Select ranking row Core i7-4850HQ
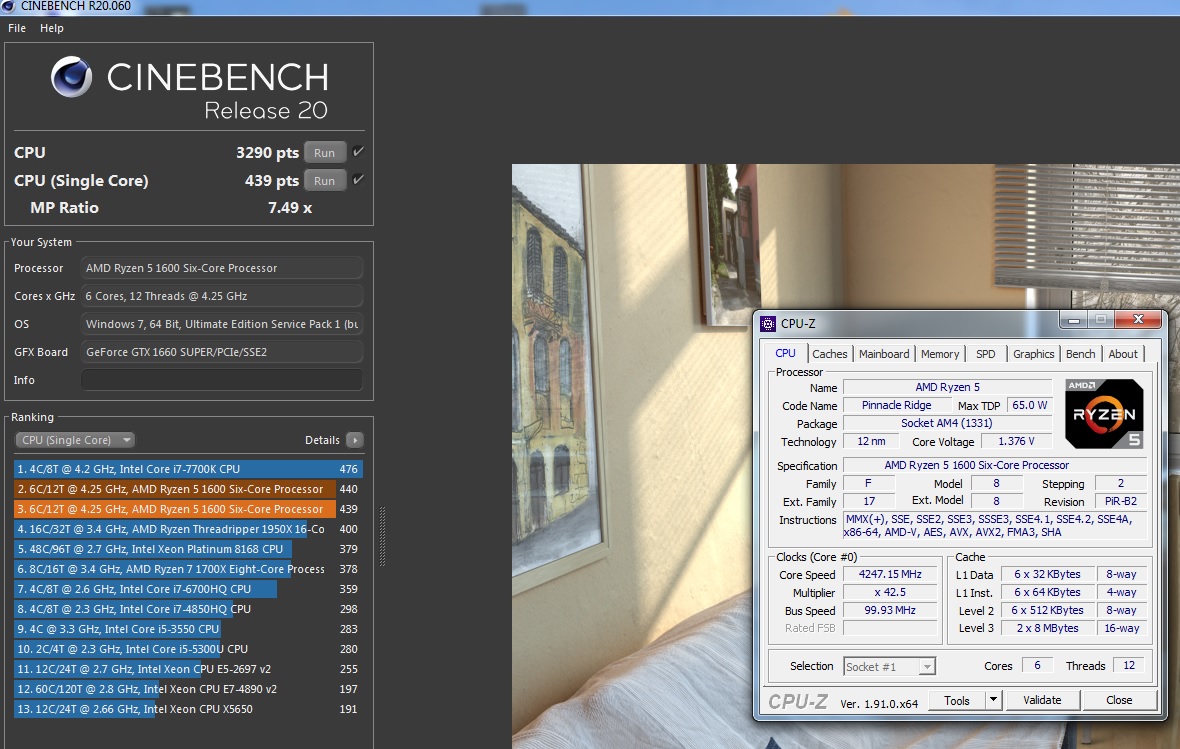Viewport: 1180px width, 749px height. pyautogui.click(x=188, y=609)
